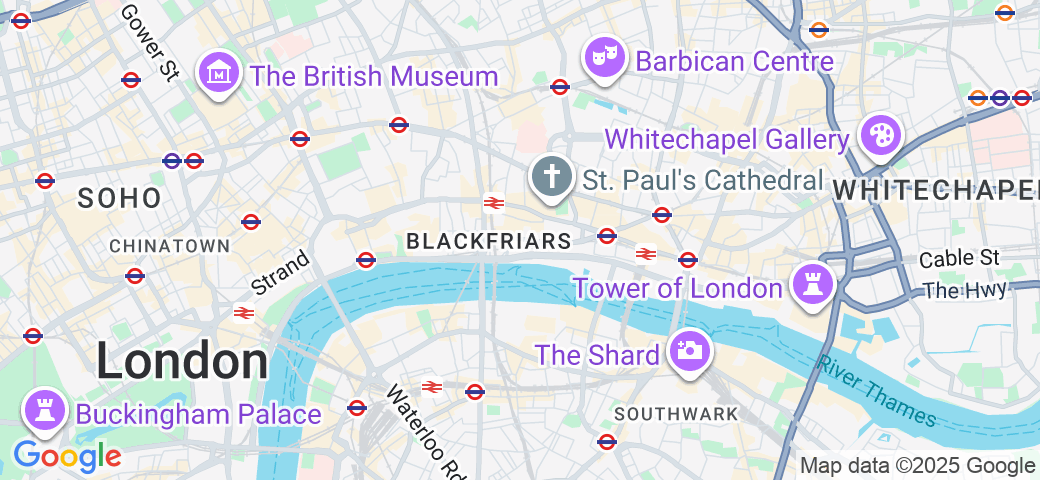Click the Map data ©2025 Google attribution
1040x480 pixels.
(x=918, y=466)
